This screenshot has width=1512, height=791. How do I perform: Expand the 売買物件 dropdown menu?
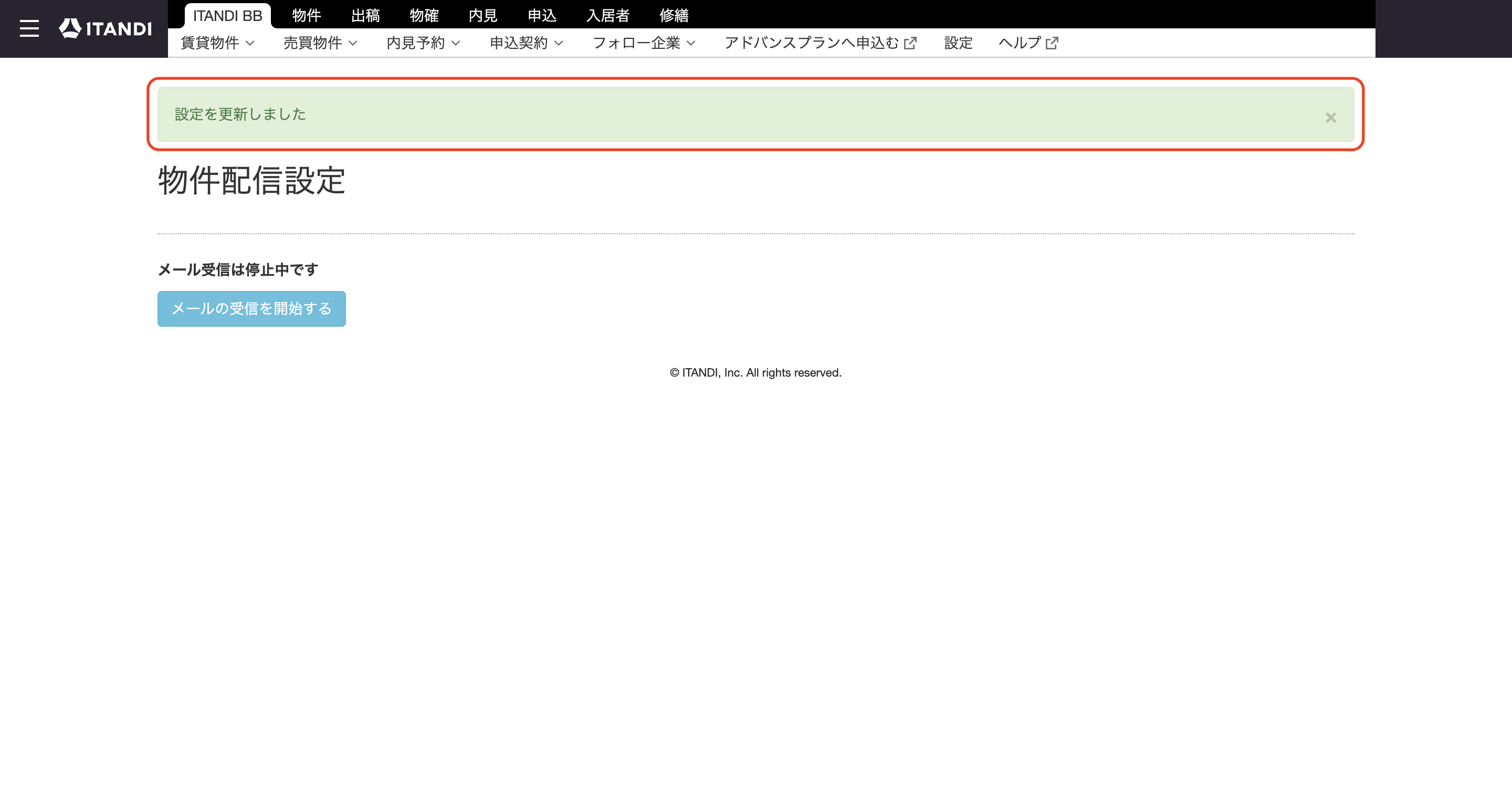coord(320,43)
